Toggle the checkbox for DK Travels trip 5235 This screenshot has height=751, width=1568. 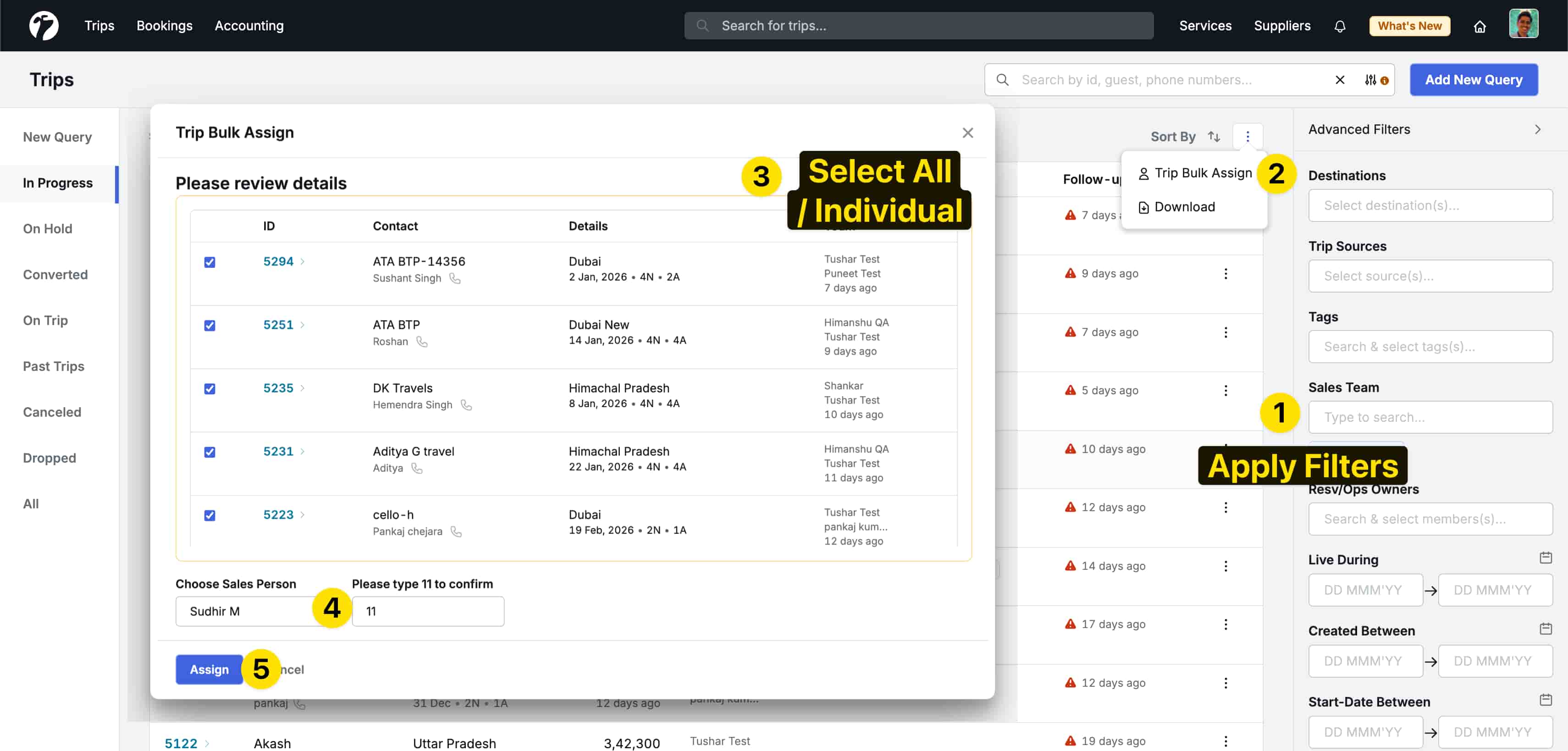click(x=210, y=389)
